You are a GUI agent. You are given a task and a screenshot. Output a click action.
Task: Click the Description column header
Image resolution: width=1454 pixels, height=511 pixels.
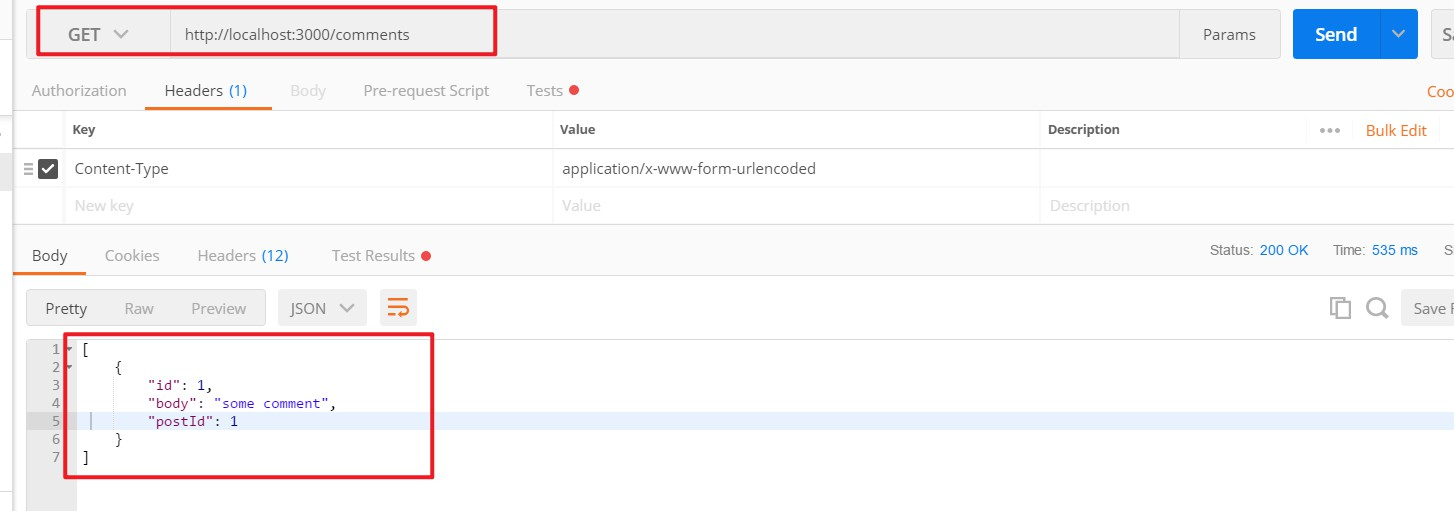point(1083,130)
